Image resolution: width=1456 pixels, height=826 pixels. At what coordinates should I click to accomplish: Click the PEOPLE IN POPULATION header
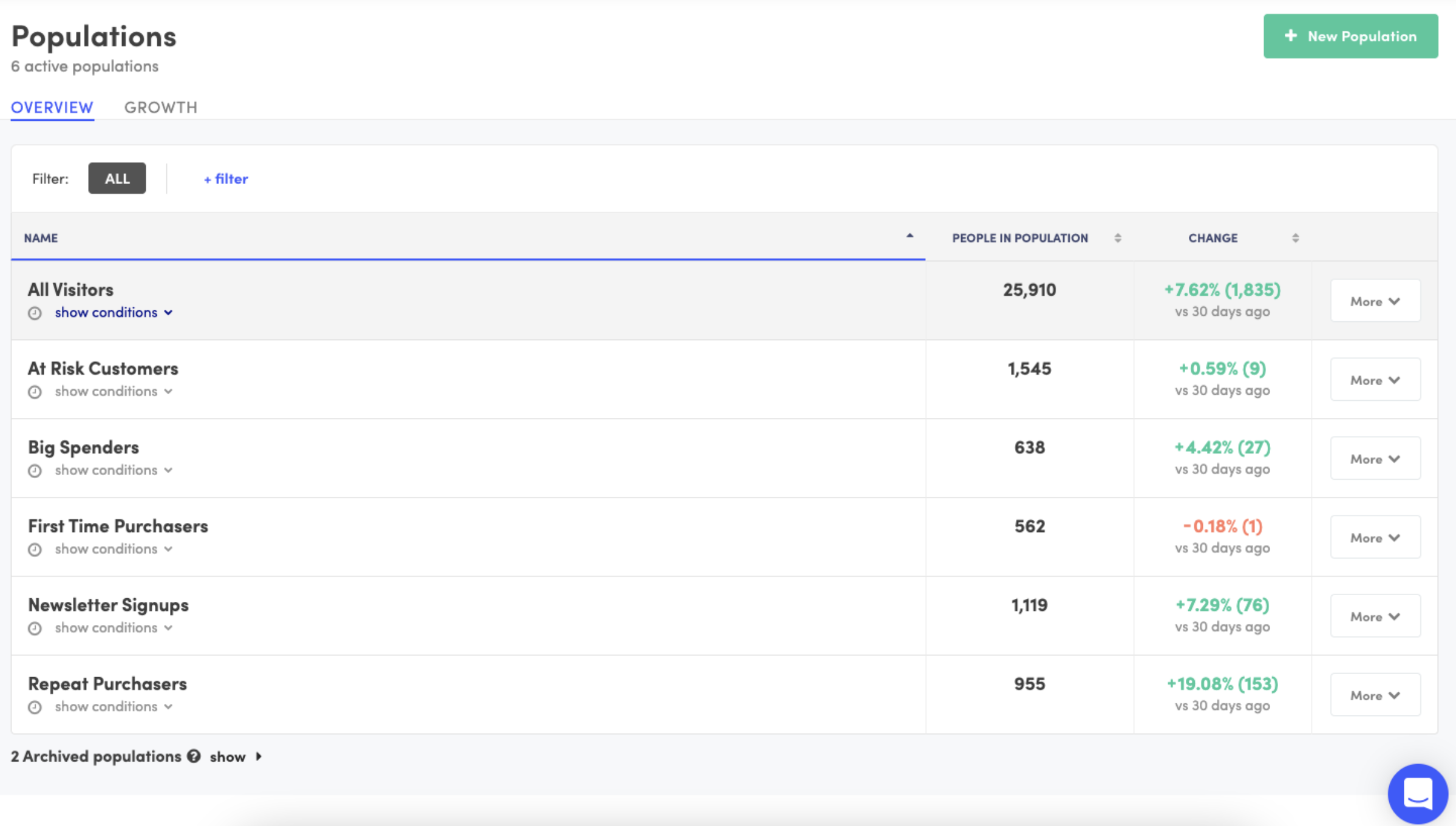[x=1020, y=238]
